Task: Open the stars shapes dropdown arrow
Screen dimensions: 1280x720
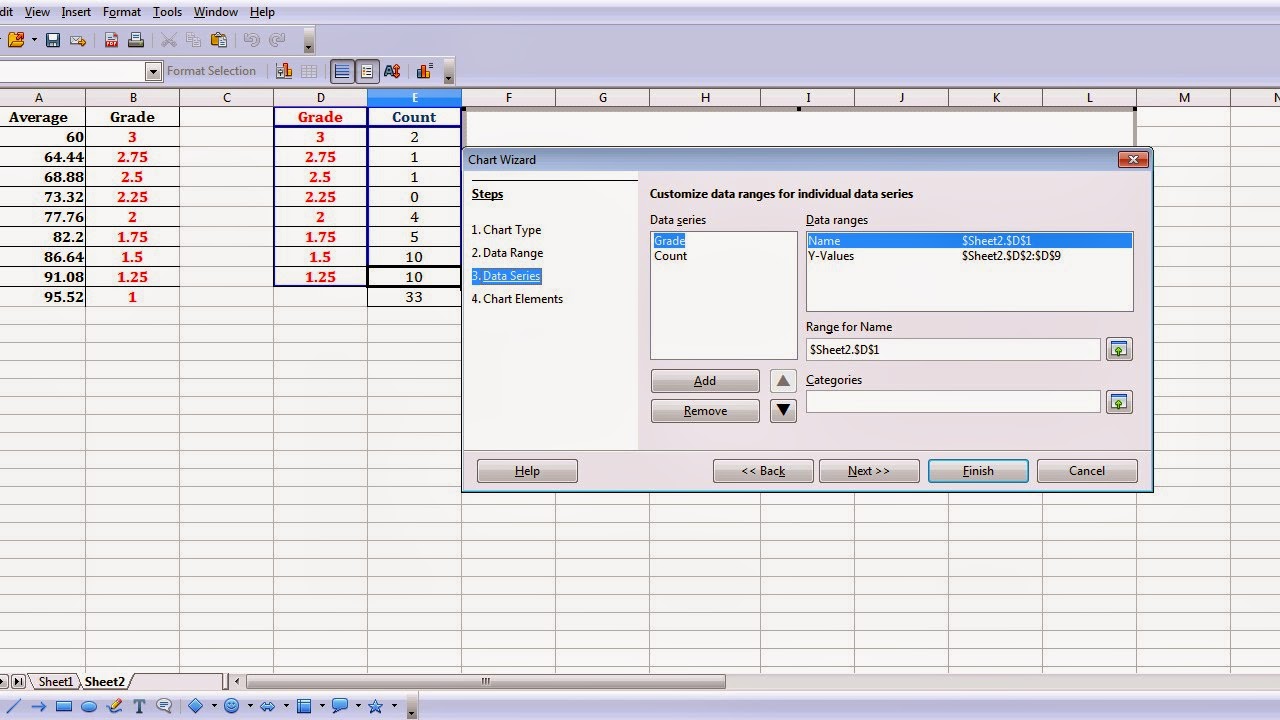Action: [x=394, y=706]
